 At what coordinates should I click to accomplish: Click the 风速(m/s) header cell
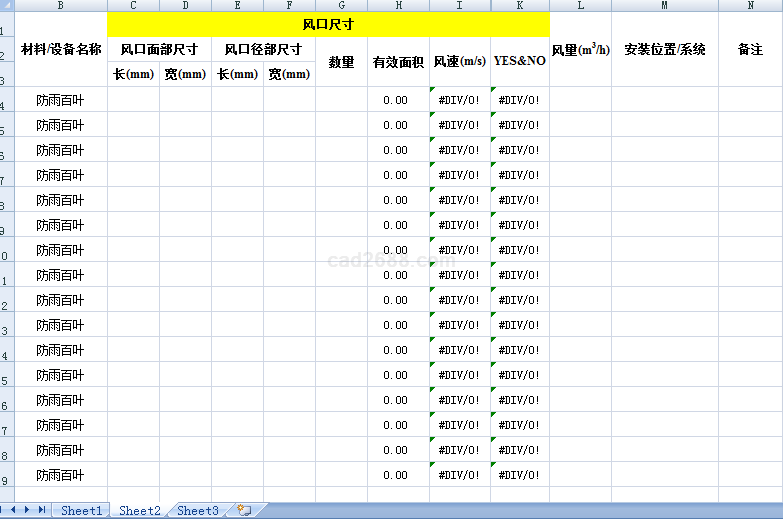click(460, 62)
